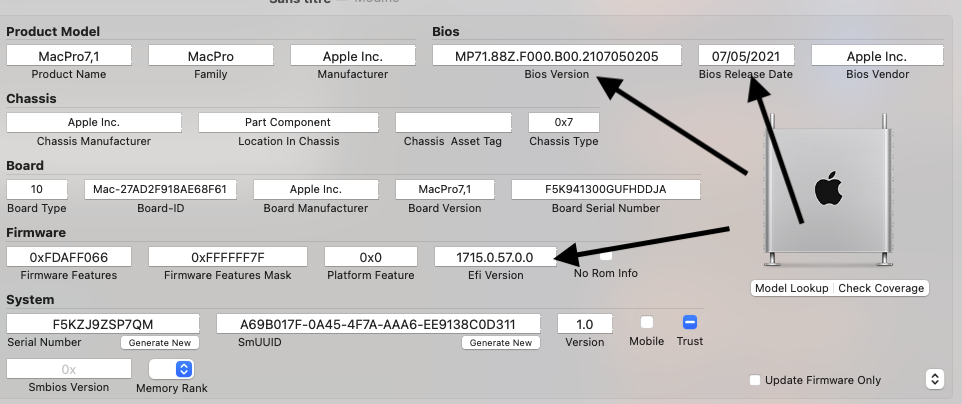
Task: Click the Bios section heading
Action: 445,31
